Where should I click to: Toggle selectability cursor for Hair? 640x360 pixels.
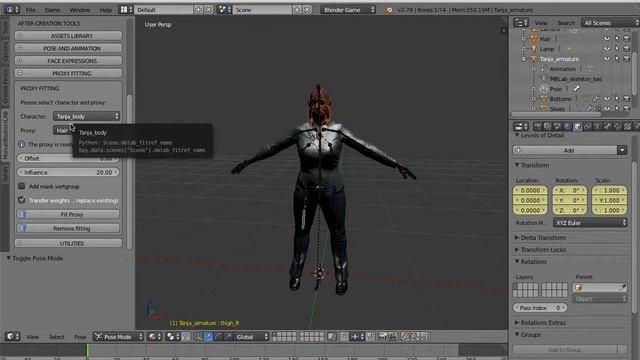(x=617, y=39)
